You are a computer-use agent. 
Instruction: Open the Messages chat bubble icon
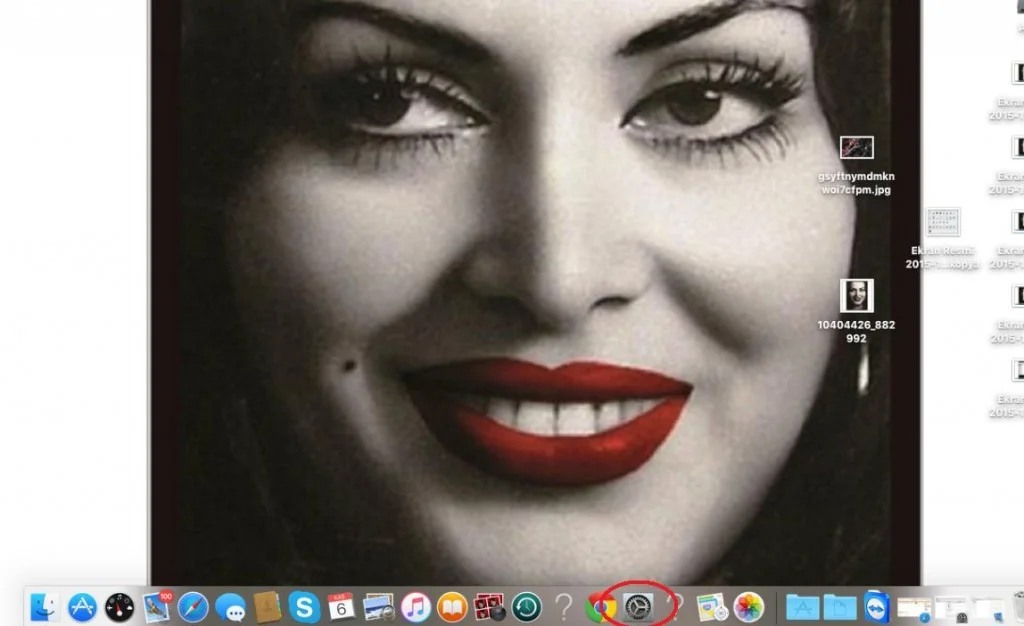tap(230, 607)
